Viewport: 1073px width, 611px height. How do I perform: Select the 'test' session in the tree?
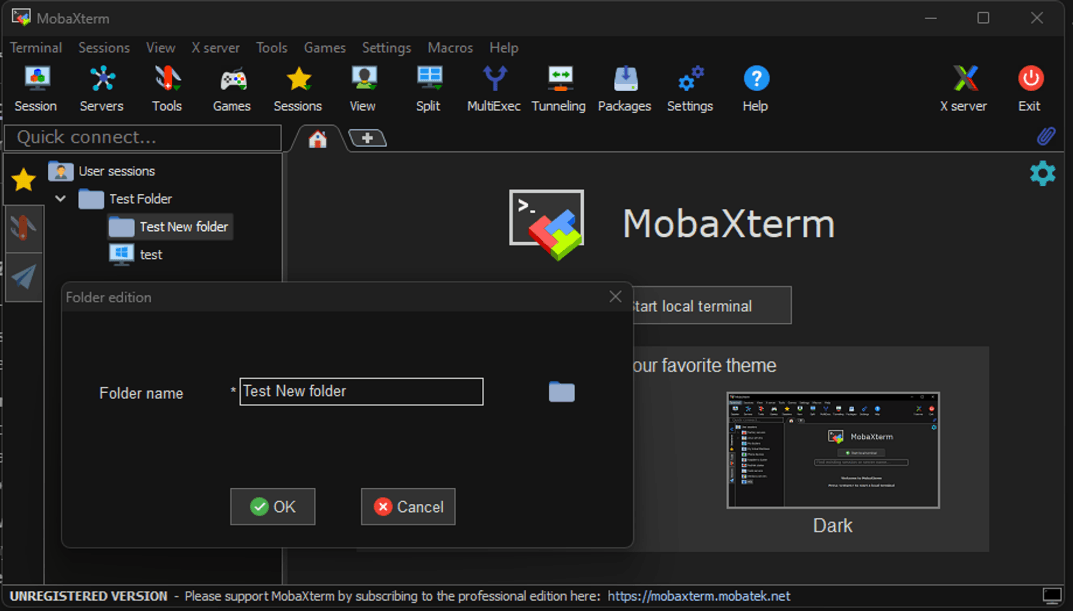coord(150,255)
